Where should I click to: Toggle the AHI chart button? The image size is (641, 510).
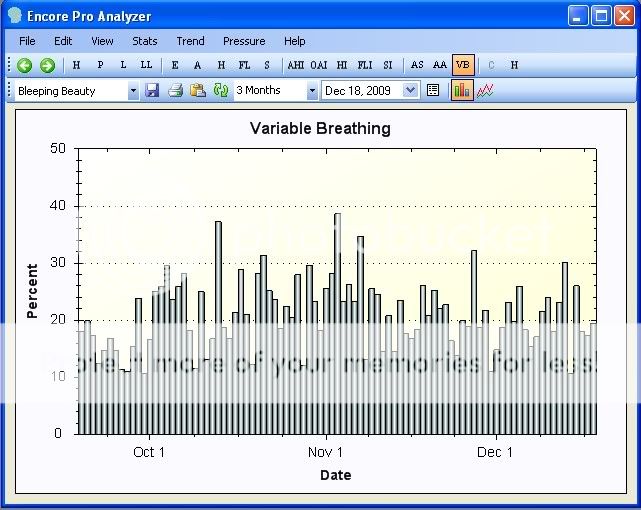pyautogui.click(x=296, y=65)
